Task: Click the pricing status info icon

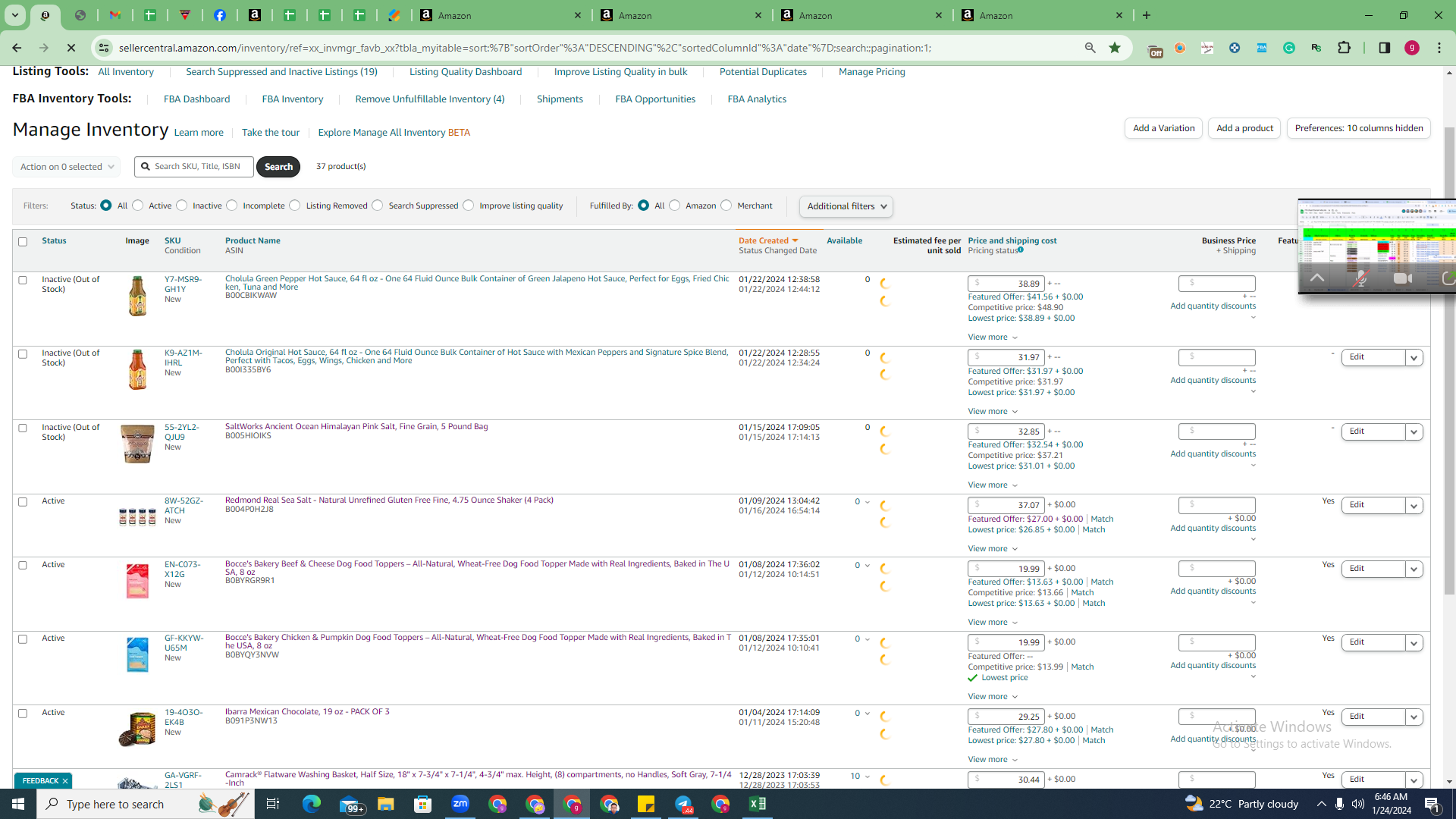Action: point(1021,250)
